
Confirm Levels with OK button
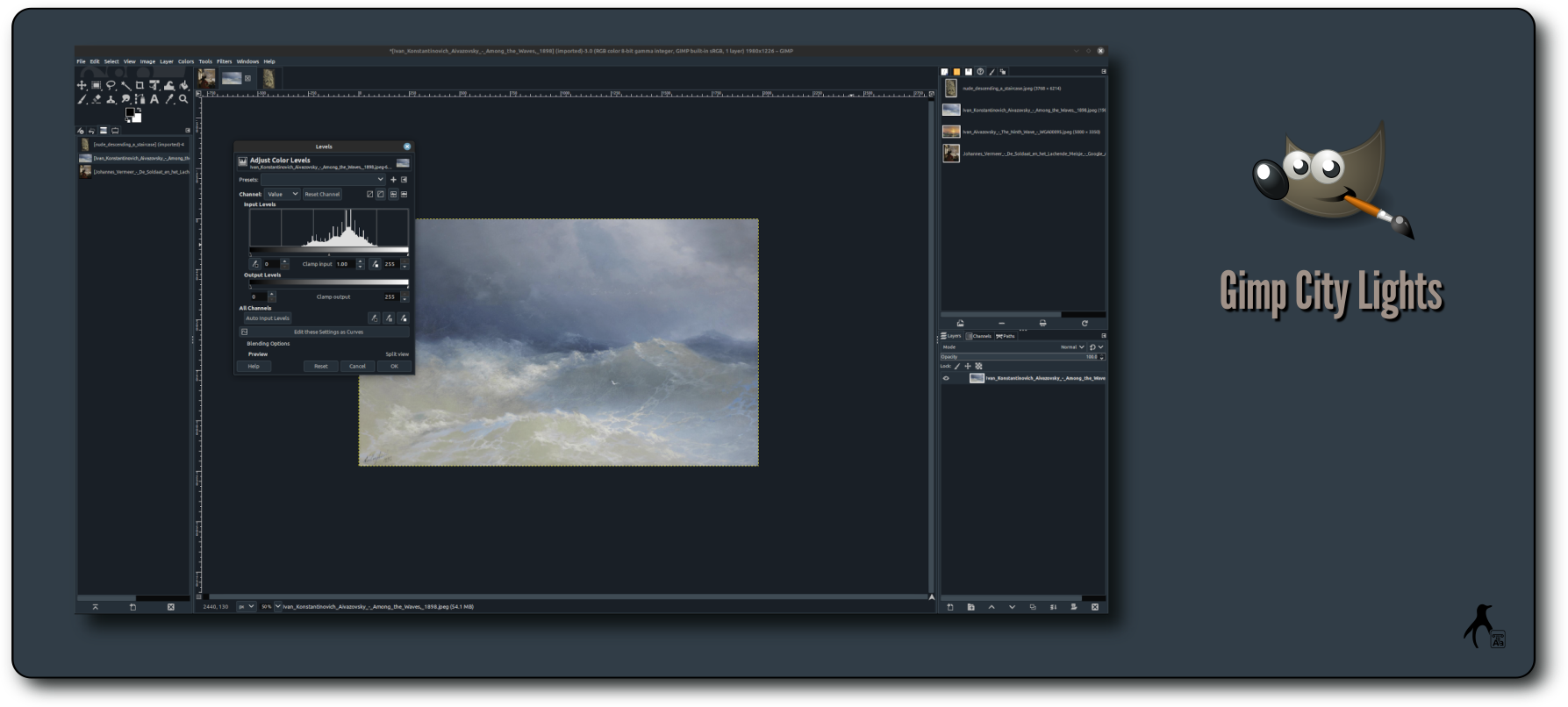coord(394,366)
